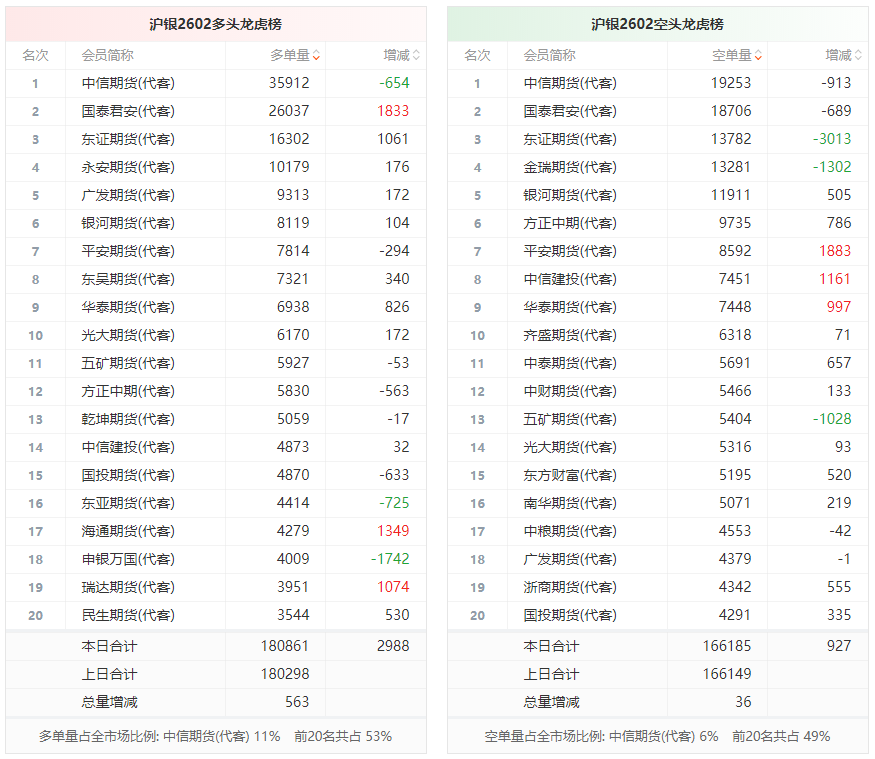The height and width of the screenshot is (759, 875).
Task: Click the 沪银2602空头龙虎榜 title
Action: point(657,24)
